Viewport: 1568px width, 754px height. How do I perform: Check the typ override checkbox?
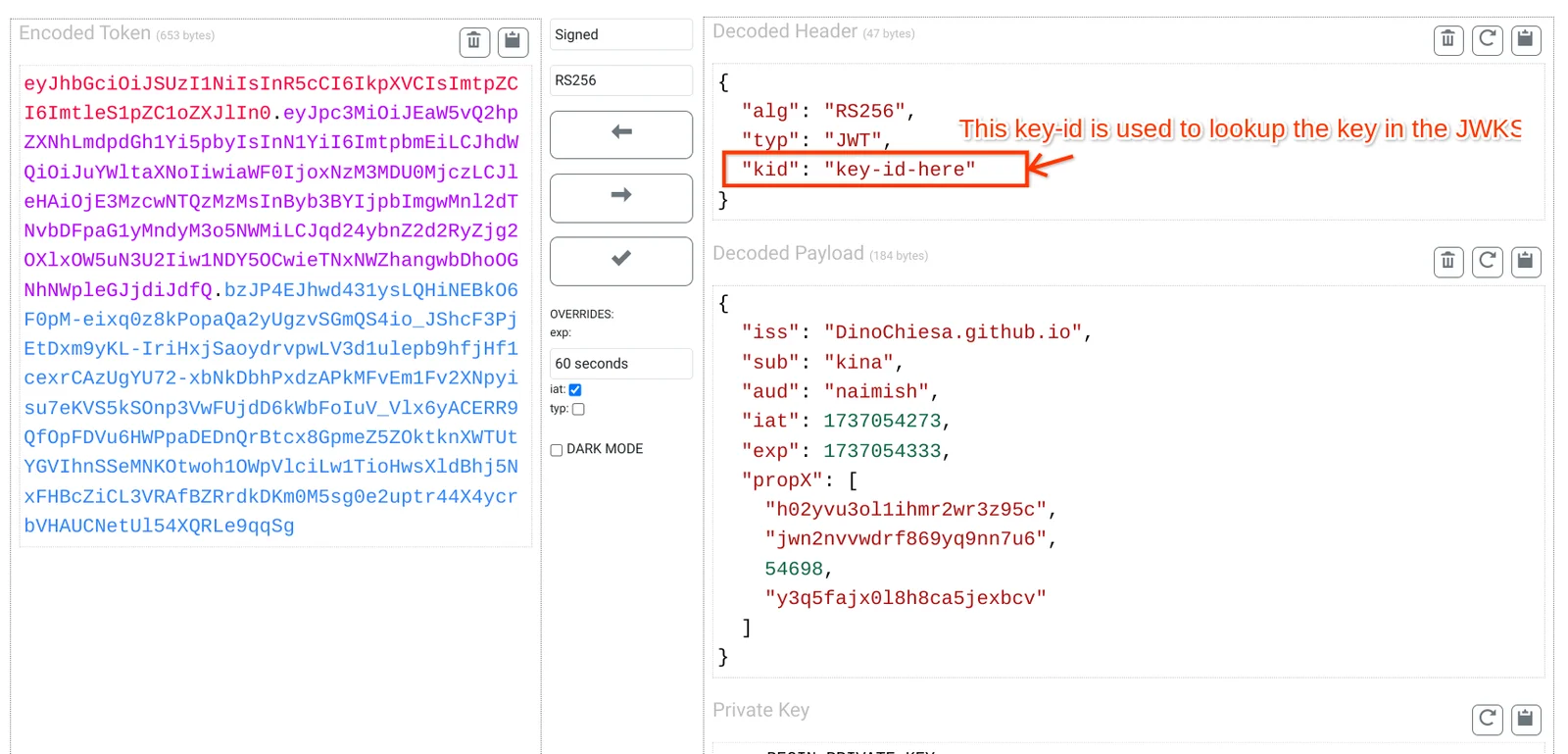tap(578, 410)
